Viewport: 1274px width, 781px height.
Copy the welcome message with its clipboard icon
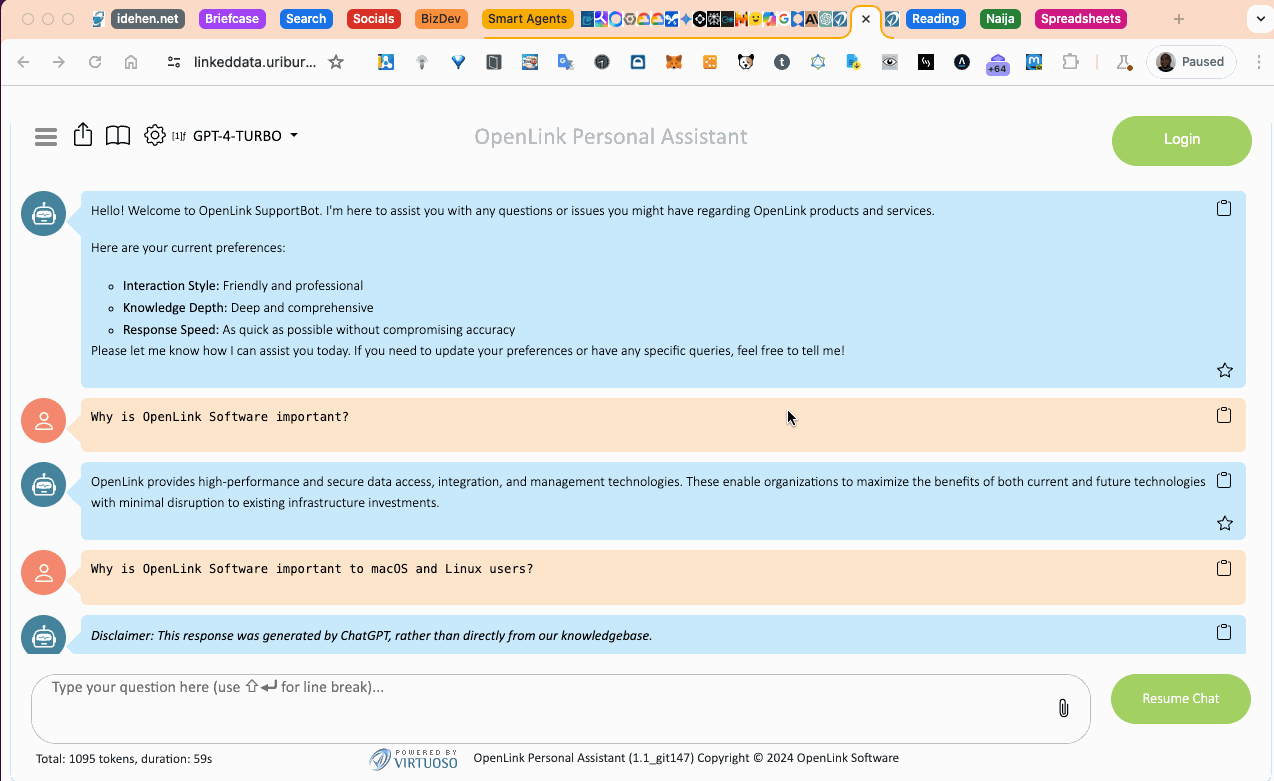pos(1223,208)
